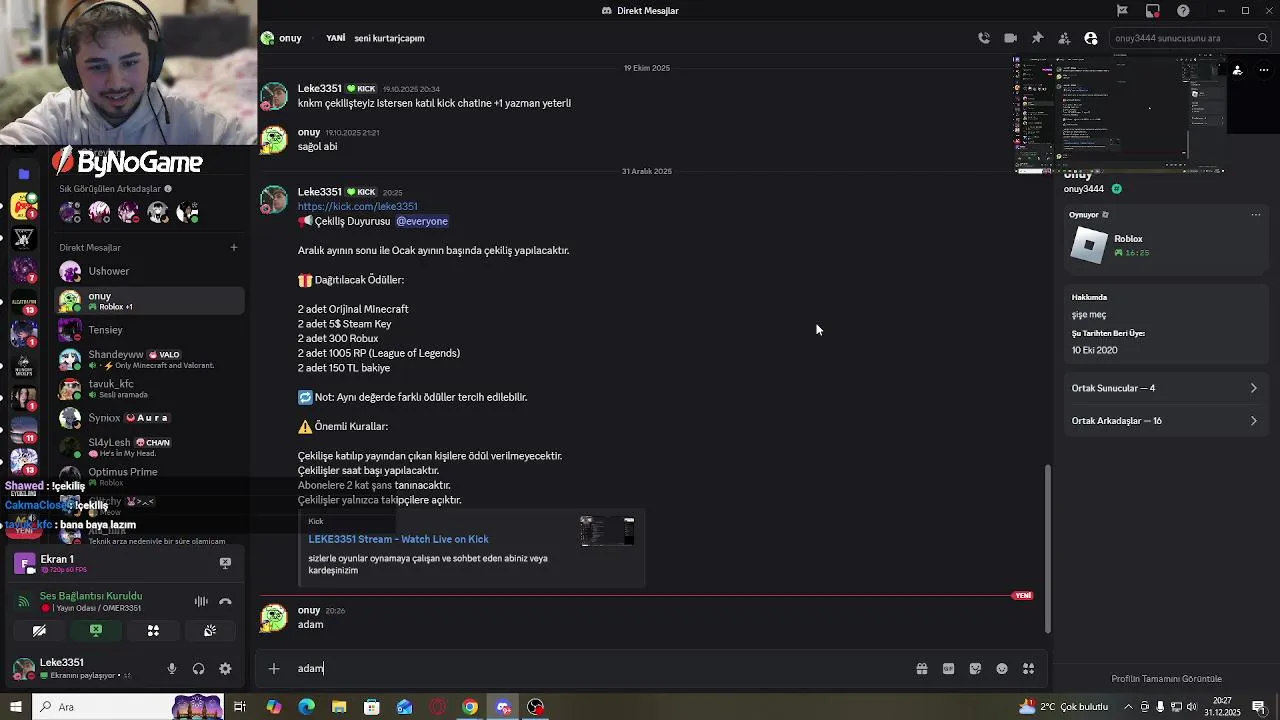Mute the microphone
Image resolution: width=1280 pixels, height=720 pixels.
[x=172, y=669]
